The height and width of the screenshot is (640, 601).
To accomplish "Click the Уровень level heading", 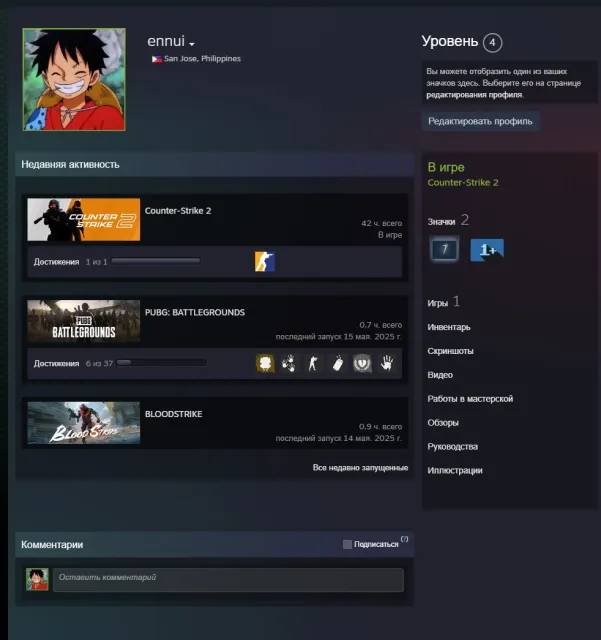I will coord(450,41).
